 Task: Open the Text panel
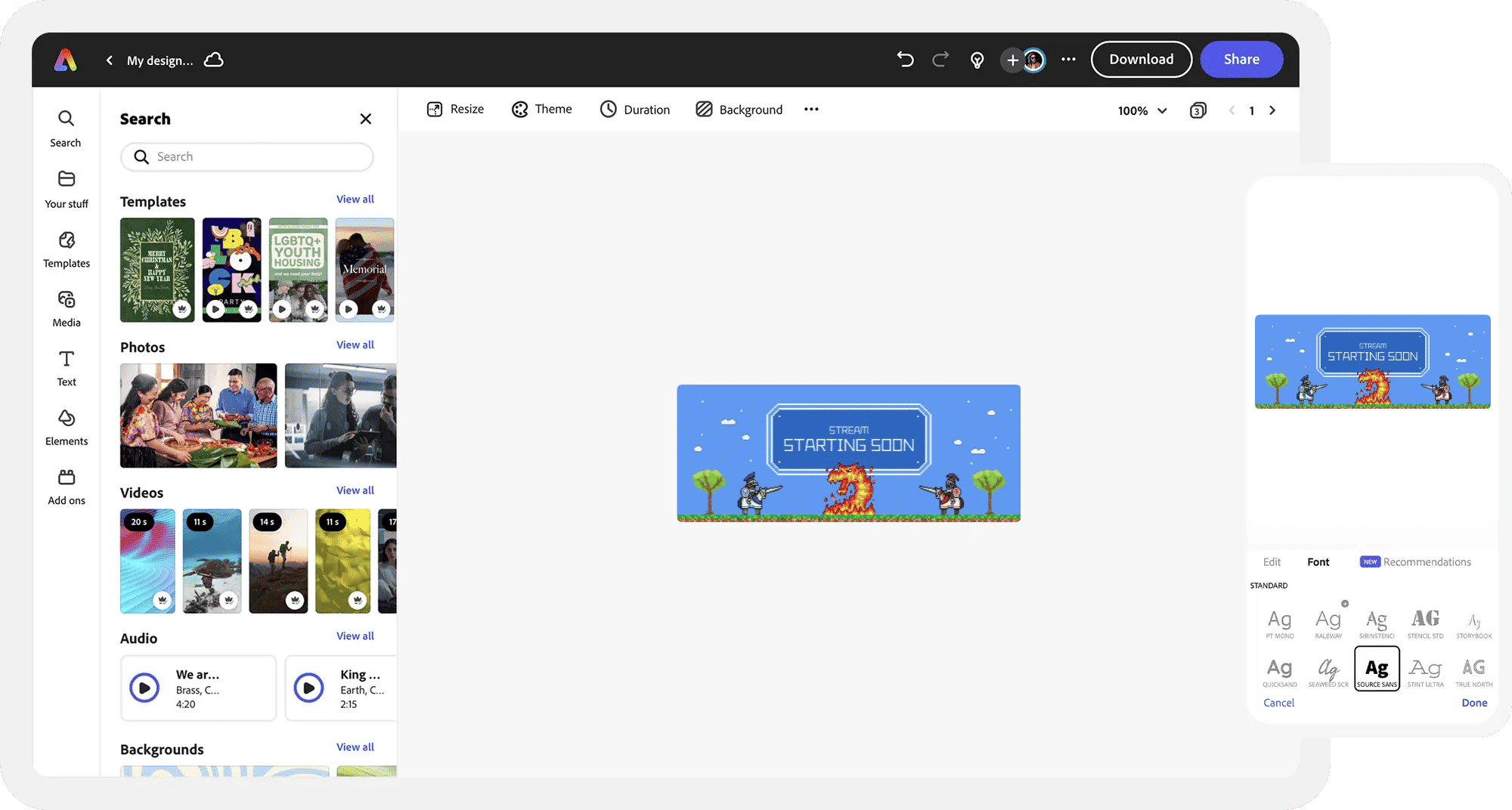(66, 369)
